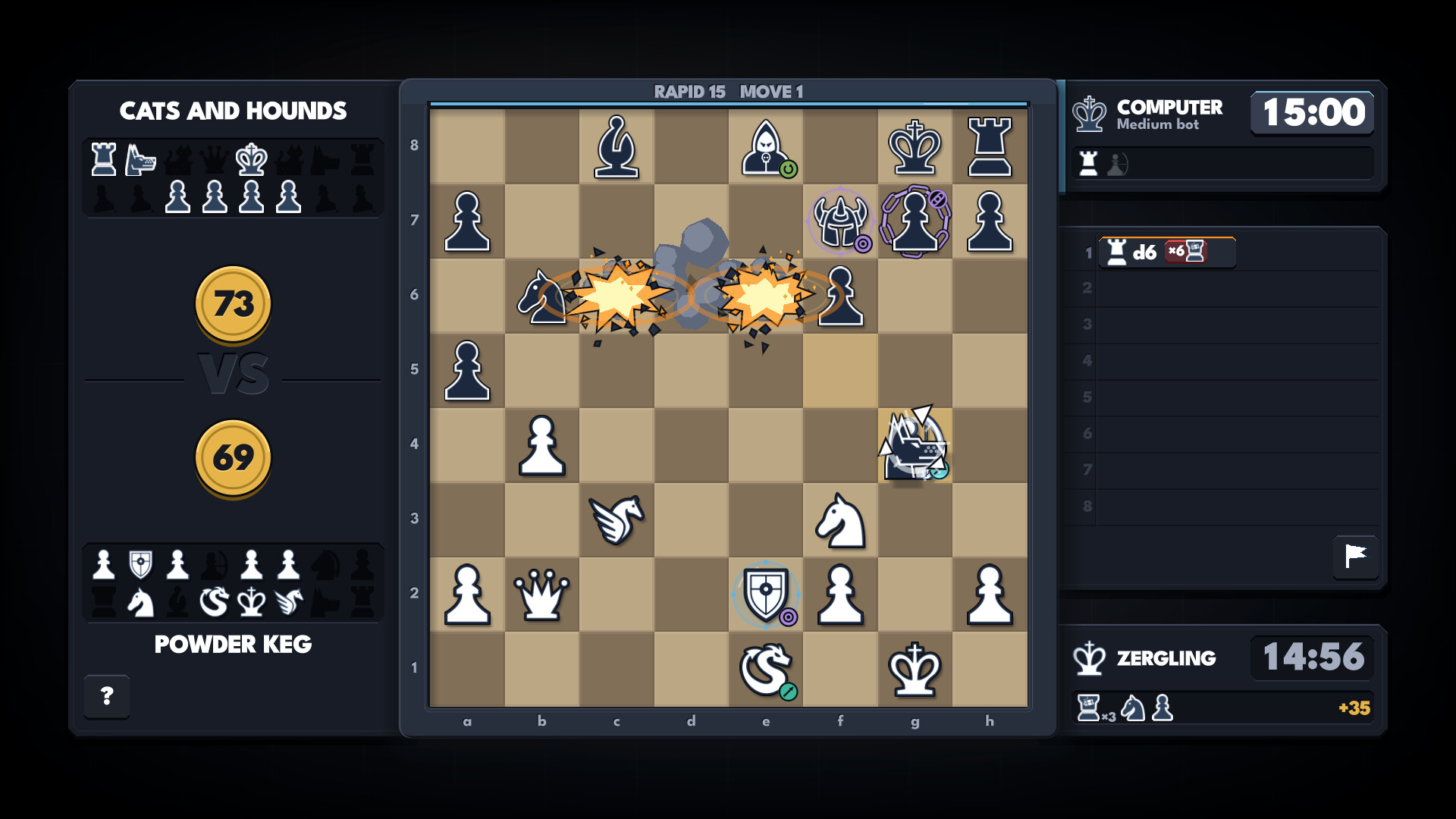Click the Computer player timer 15:00
The height and width of the screenshot is (819, 1456).
(1313, 112)
